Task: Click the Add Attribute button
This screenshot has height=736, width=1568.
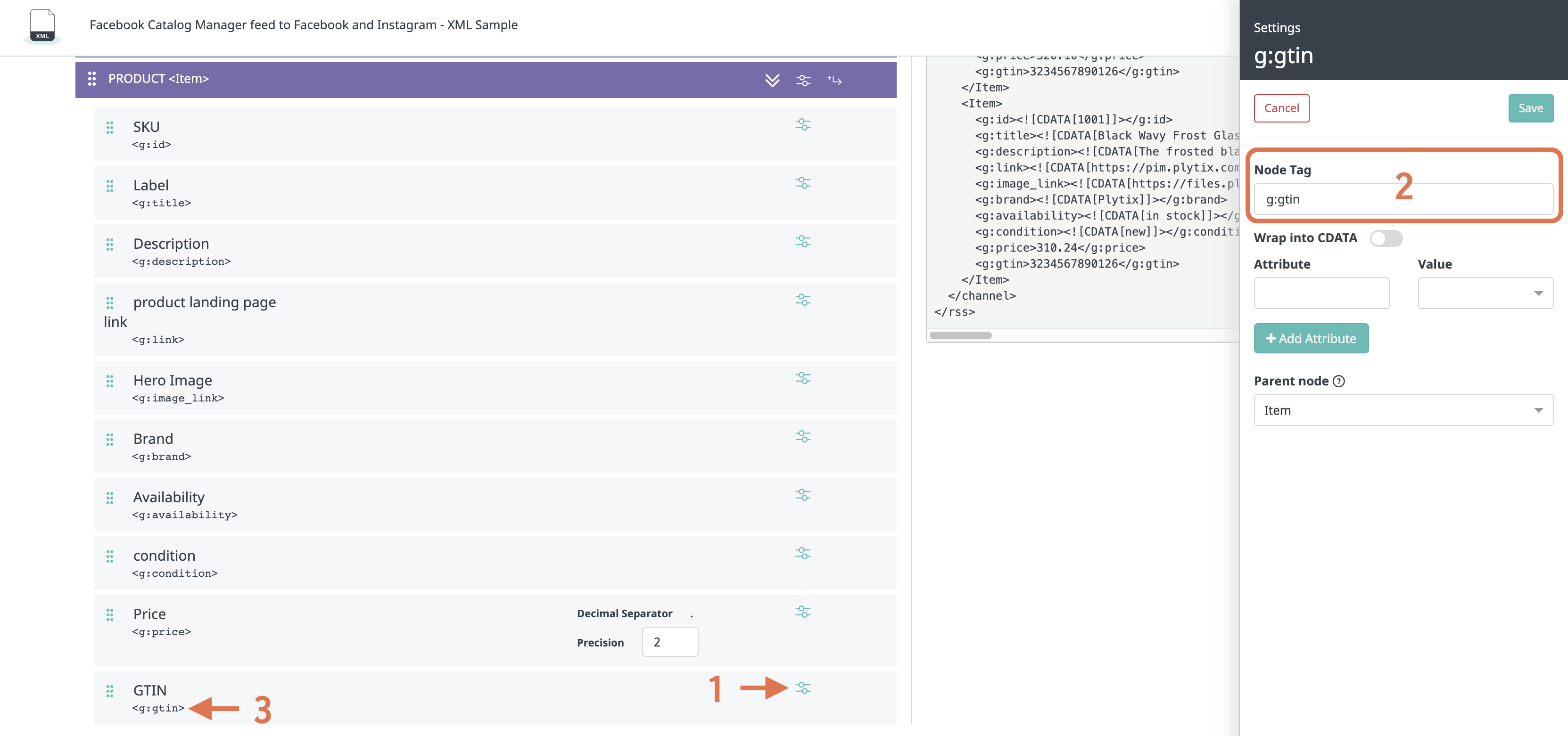Action: point(1311,338)
